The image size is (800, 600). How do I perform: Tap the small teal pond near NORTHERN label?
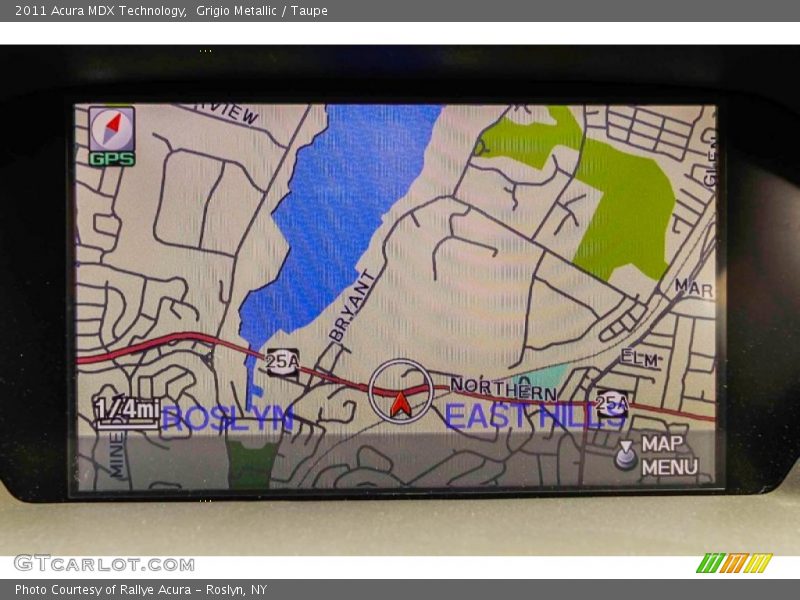(x=548, y=377)
